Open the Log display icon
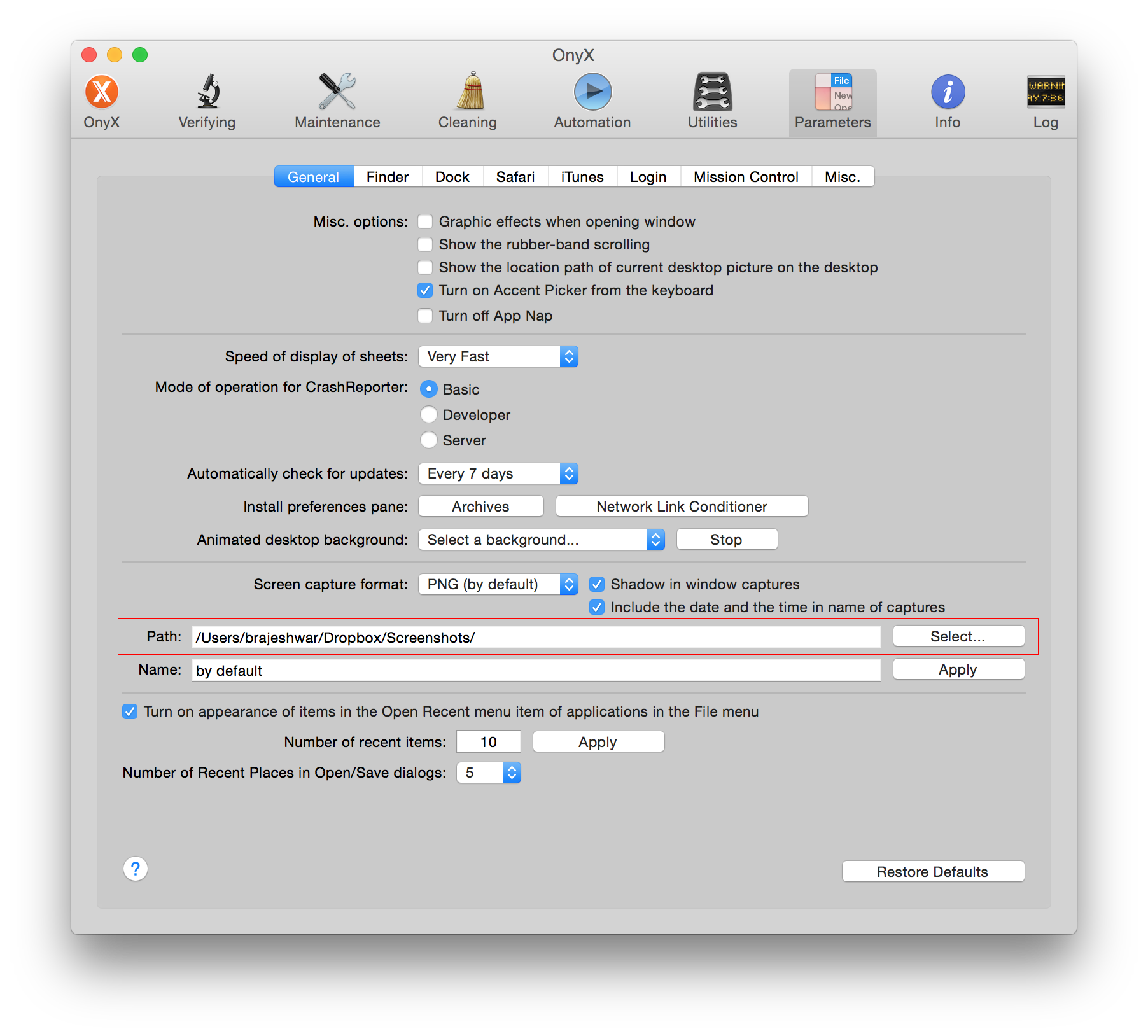 point(1045,93)
